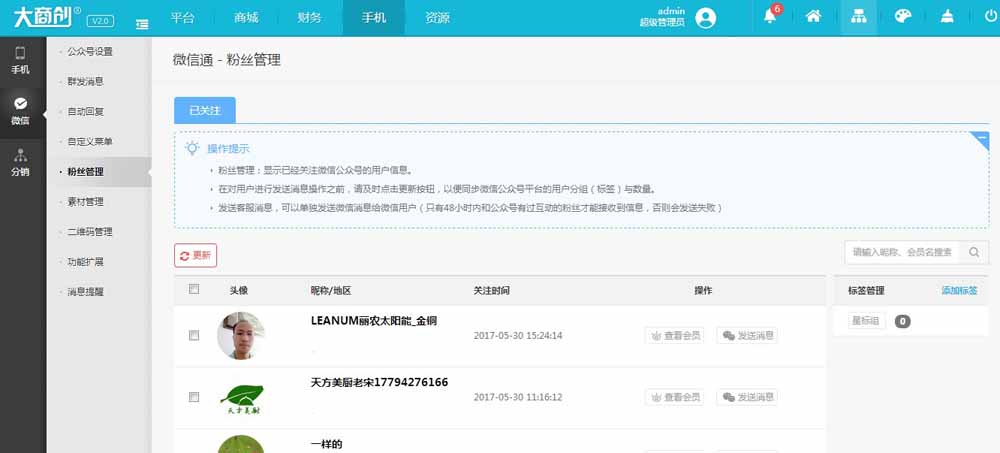This screenshot has height=453, width=1000.
Task: Click the clear cache broom icon
Action: click(946, 17)
